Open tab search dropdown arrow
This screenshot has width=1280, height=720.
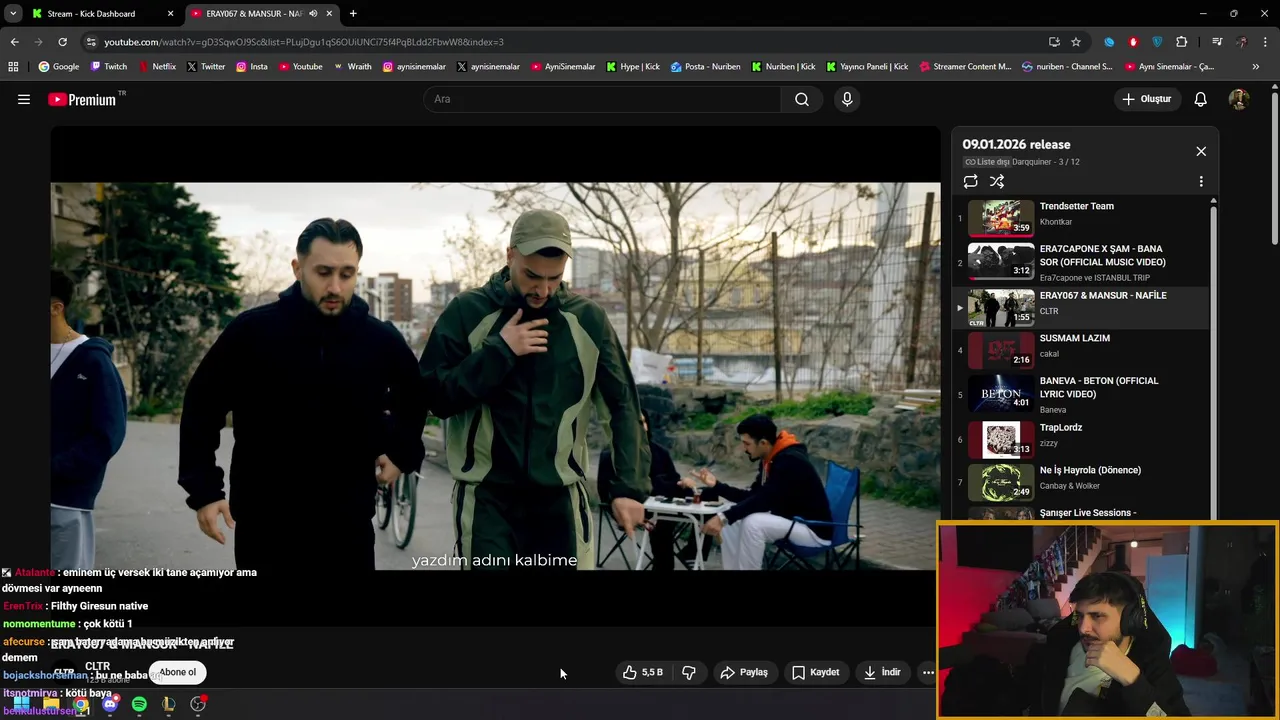[x=12, y=14]
